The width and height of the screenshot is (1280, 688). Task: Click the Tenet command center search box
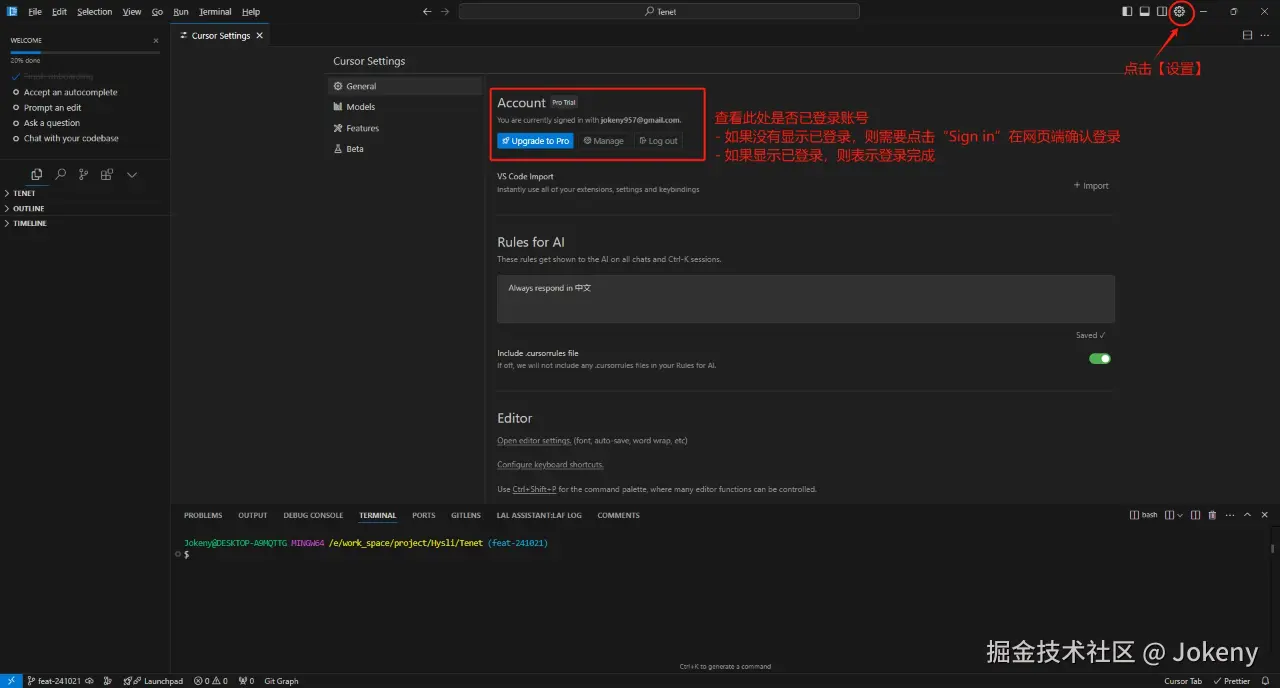(660, 12)
